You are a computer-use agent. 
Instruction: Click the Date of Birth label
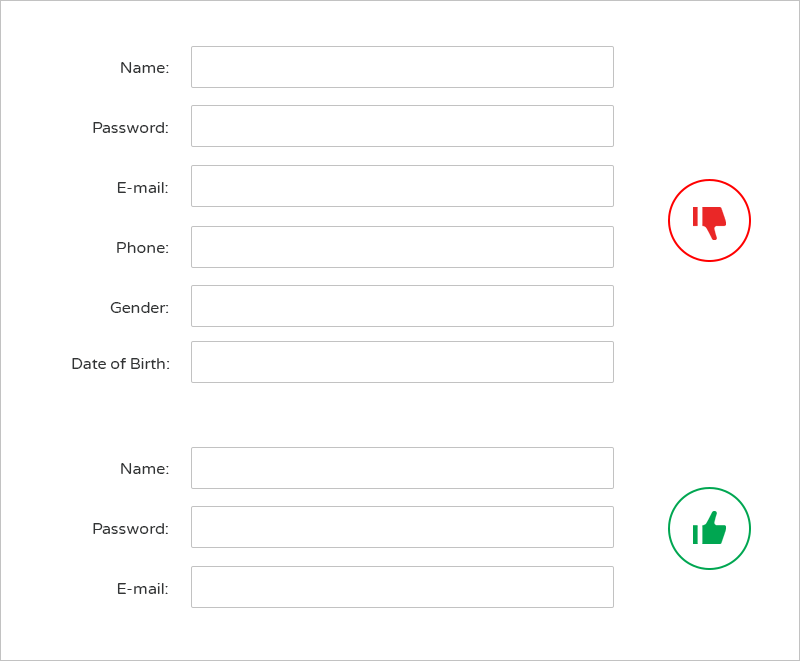pyautogui.click(x=120, y=363)
